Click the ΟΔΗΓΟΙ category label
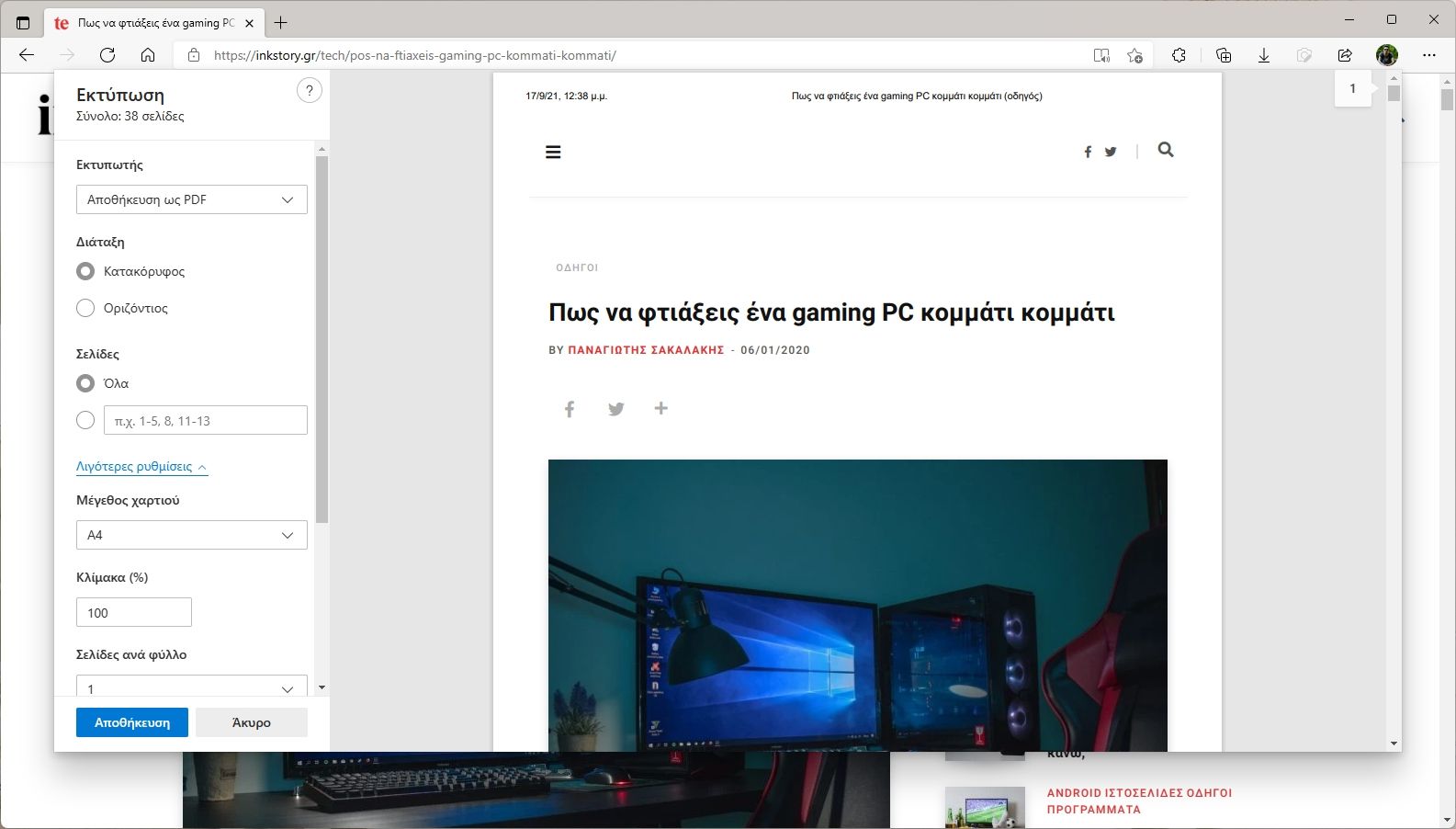 tap(577, 267)
